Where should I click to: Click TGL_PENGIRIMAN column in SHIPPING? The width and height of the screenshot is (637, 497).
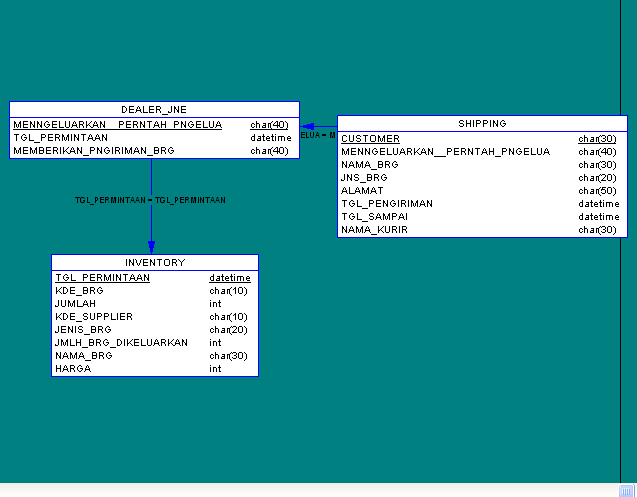[387, 204]
